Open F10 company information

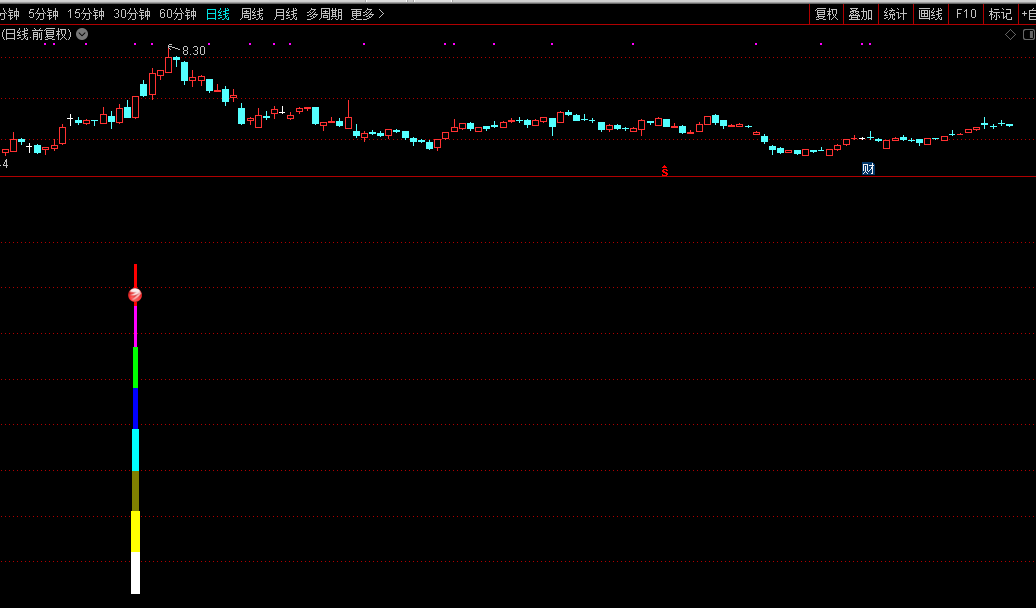(966, 14)
